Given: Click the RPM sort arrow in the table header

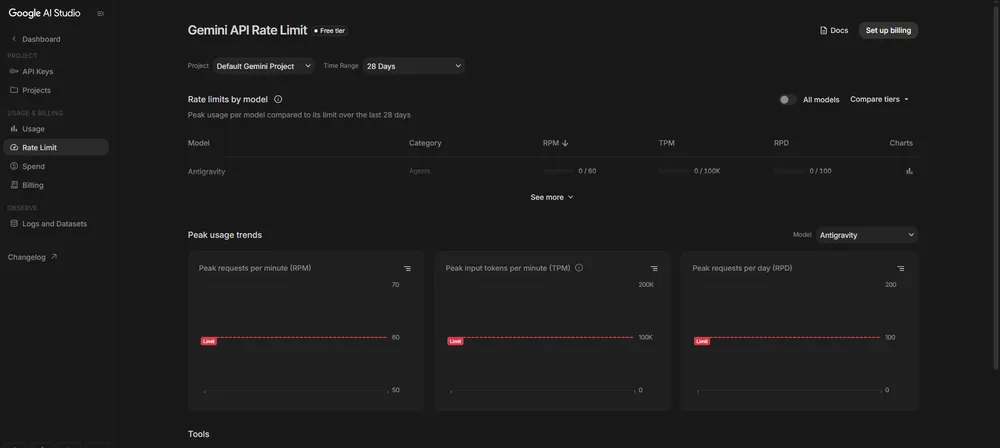Looking at the screenshot, I should click(x=565, y=143).
